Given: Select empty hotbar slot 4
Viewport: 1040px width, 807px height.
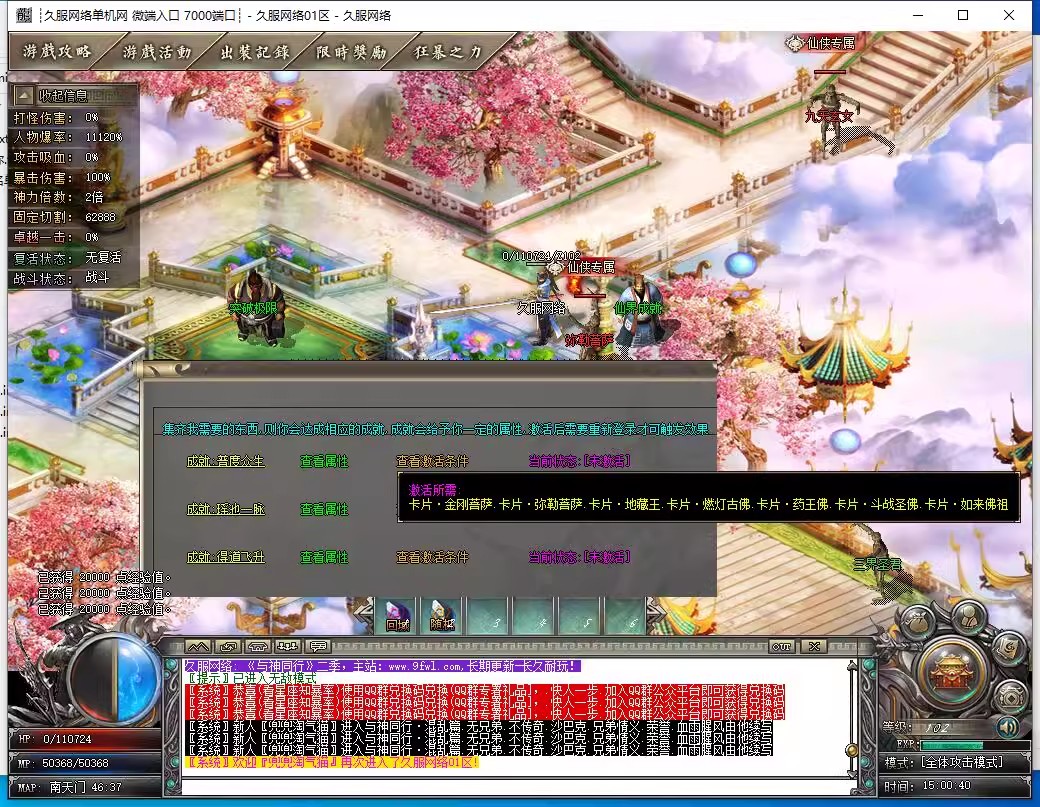Looking at the screenshot, I should pos(533,615).
